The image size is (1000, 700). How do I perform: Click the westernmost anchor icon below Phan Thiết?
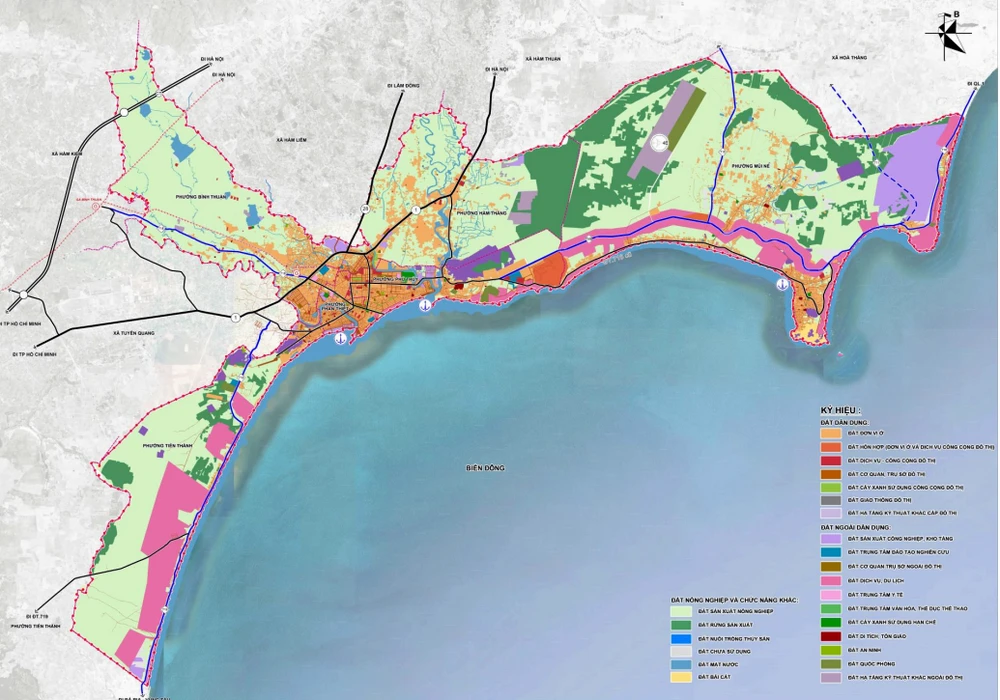click(x=339, y=340)
